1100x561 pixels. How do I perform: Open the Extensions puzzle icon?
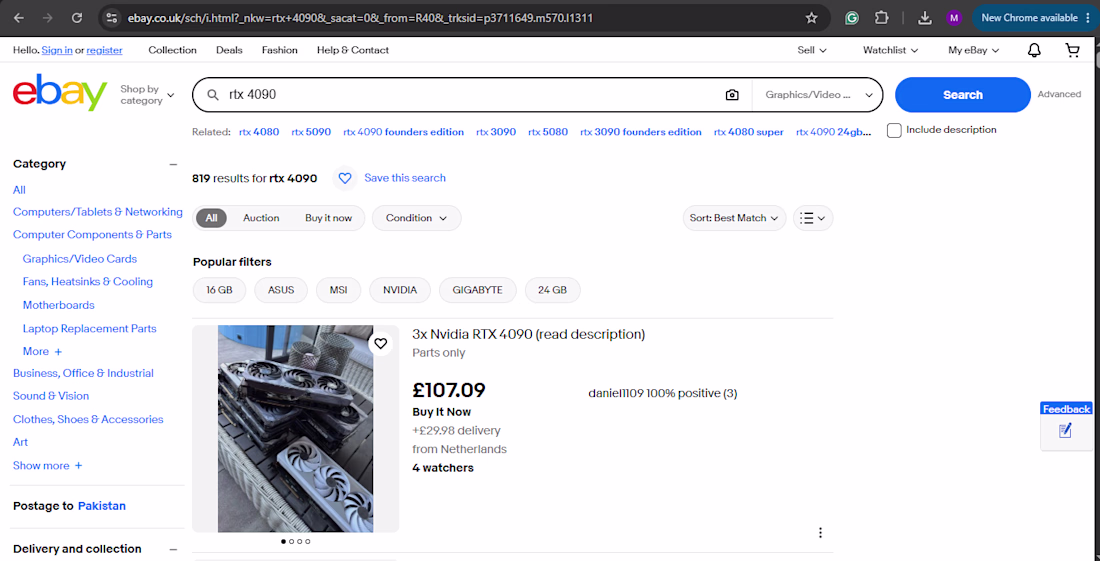[x=882, y=18]
